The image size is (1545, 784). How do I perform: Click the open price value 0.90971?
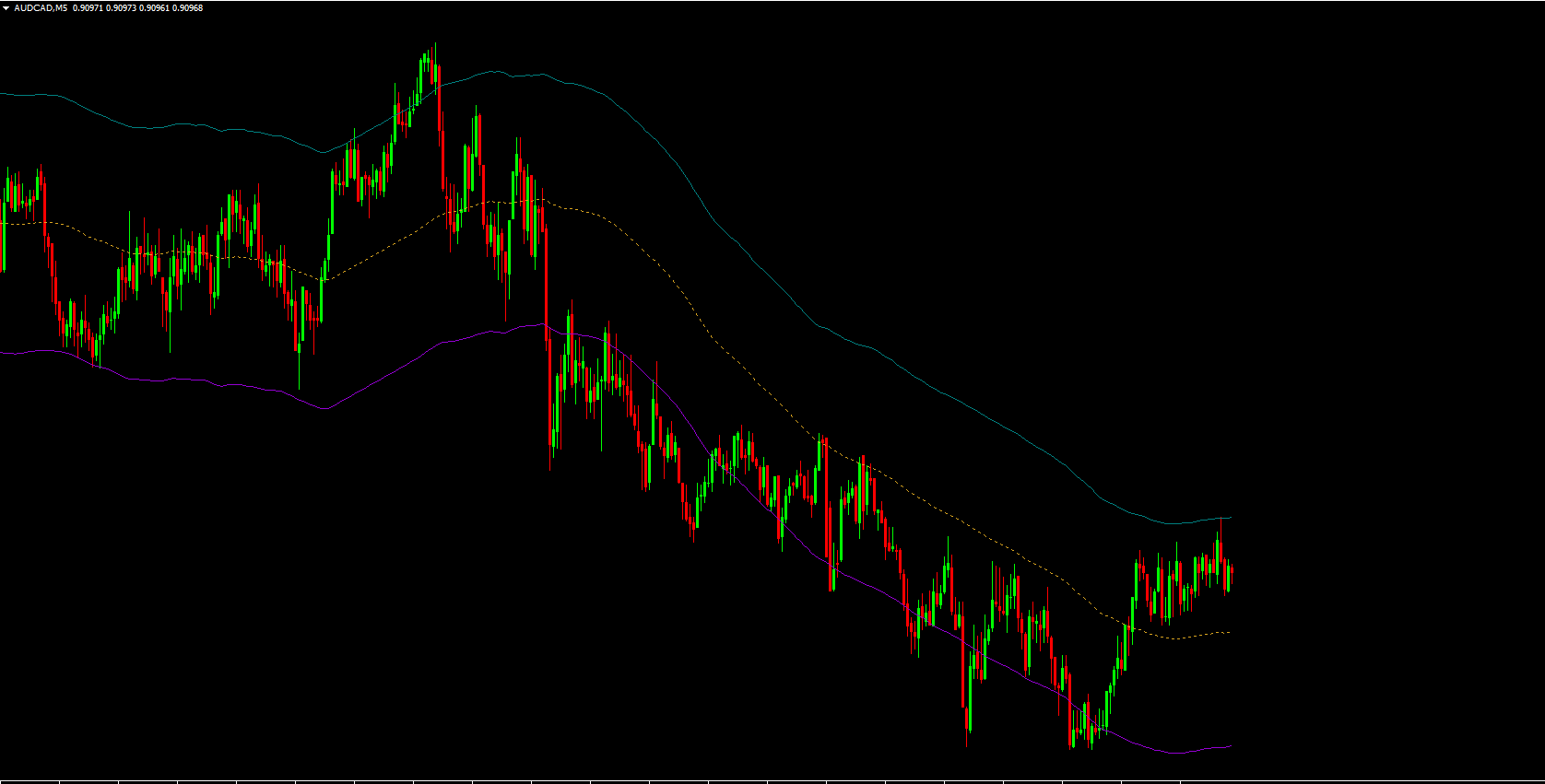point(88,8)
